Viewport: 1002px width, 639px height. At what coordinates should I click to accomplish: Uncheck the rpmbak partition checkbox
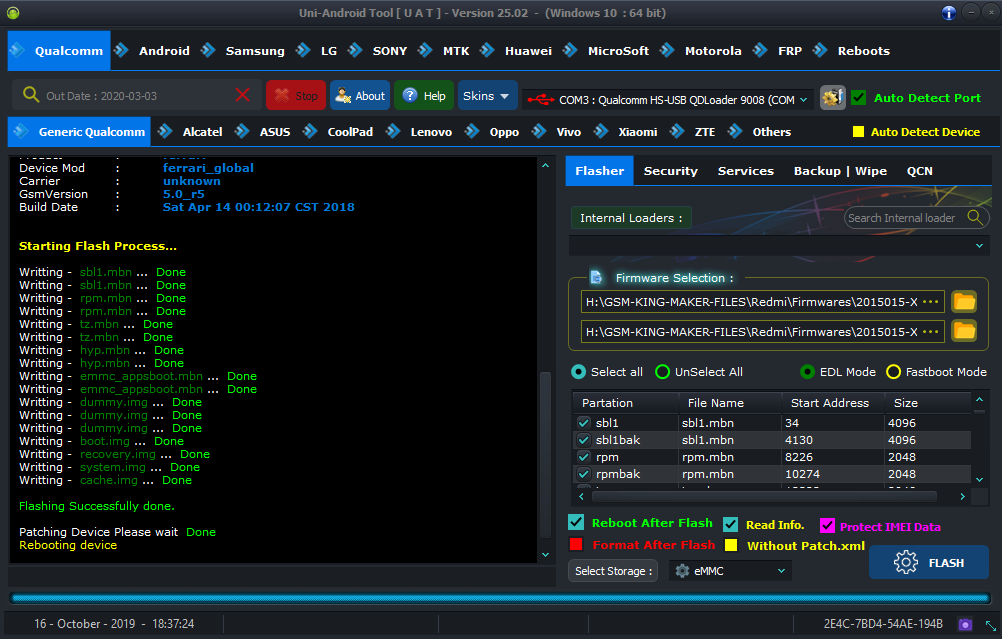tap(583, 474)
